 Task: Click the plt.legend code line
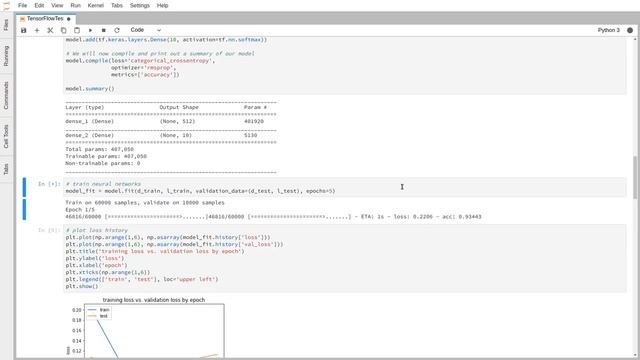click(142, 279)
